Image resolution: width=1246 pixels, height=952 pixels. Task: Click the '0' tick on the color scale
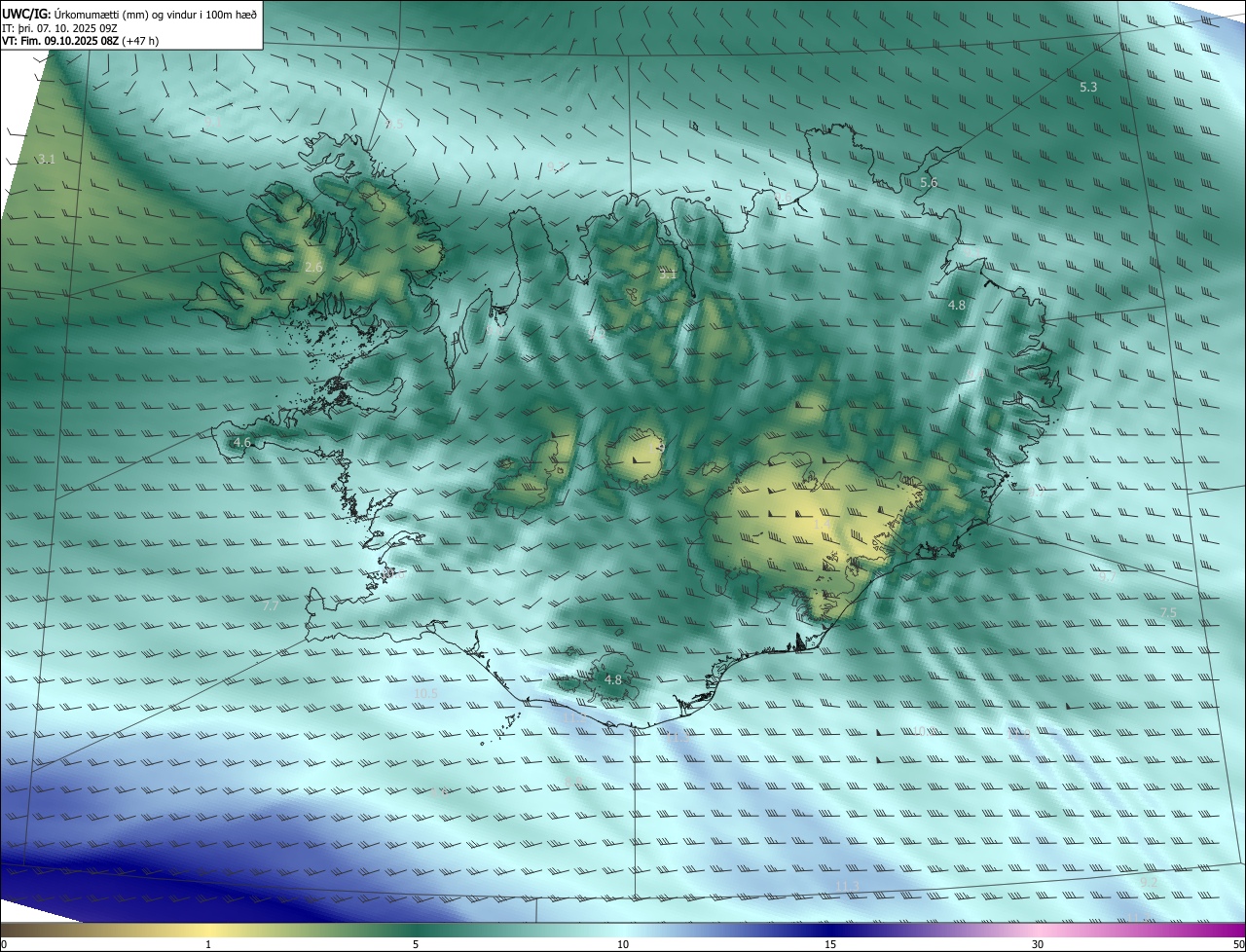pyautogui.click(x=3, y=945)
